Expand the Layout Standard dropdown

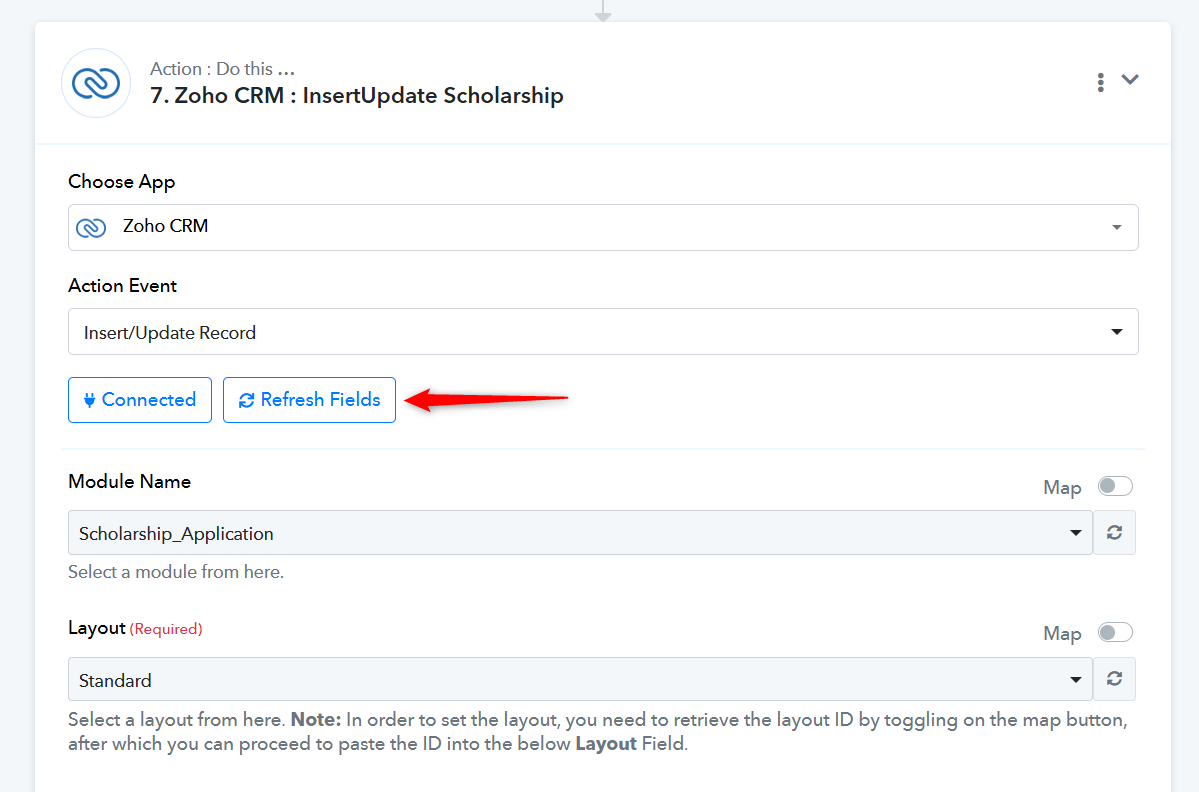point(580,680)
